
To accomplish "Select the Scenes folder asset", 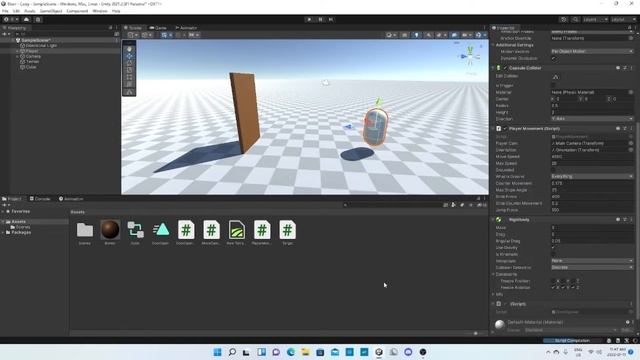I will tap(85, 230).
